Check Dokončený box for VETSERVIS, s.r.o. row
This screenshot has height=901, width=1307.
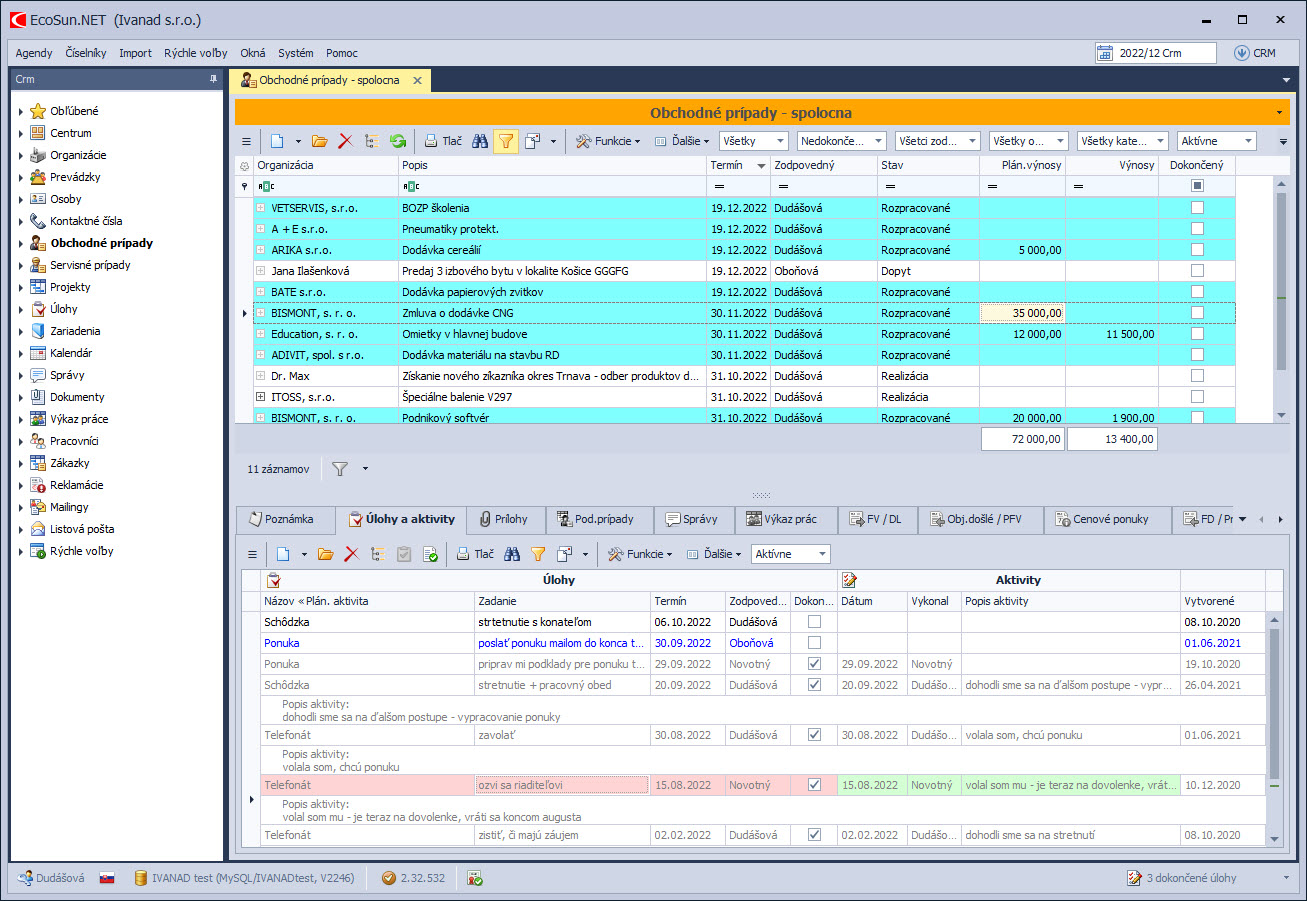(x=1197, y=208)
